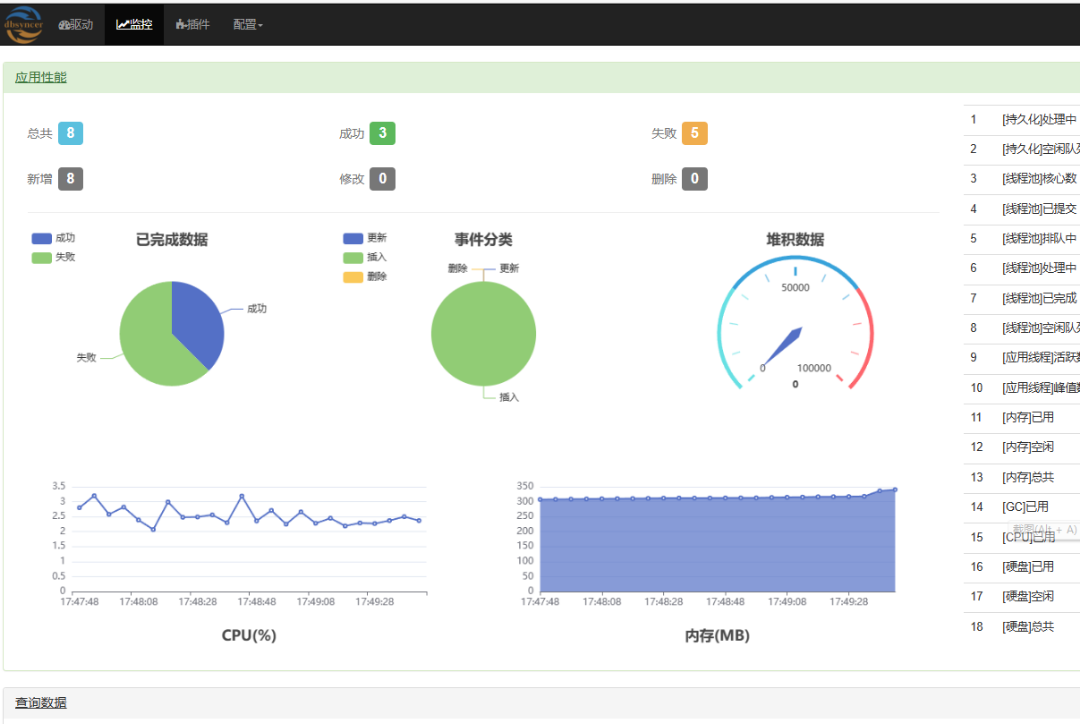This screenshot has height=724, width=1080.
Task: Expand the 配置 dropdown menu
Action: click(247, 24)
